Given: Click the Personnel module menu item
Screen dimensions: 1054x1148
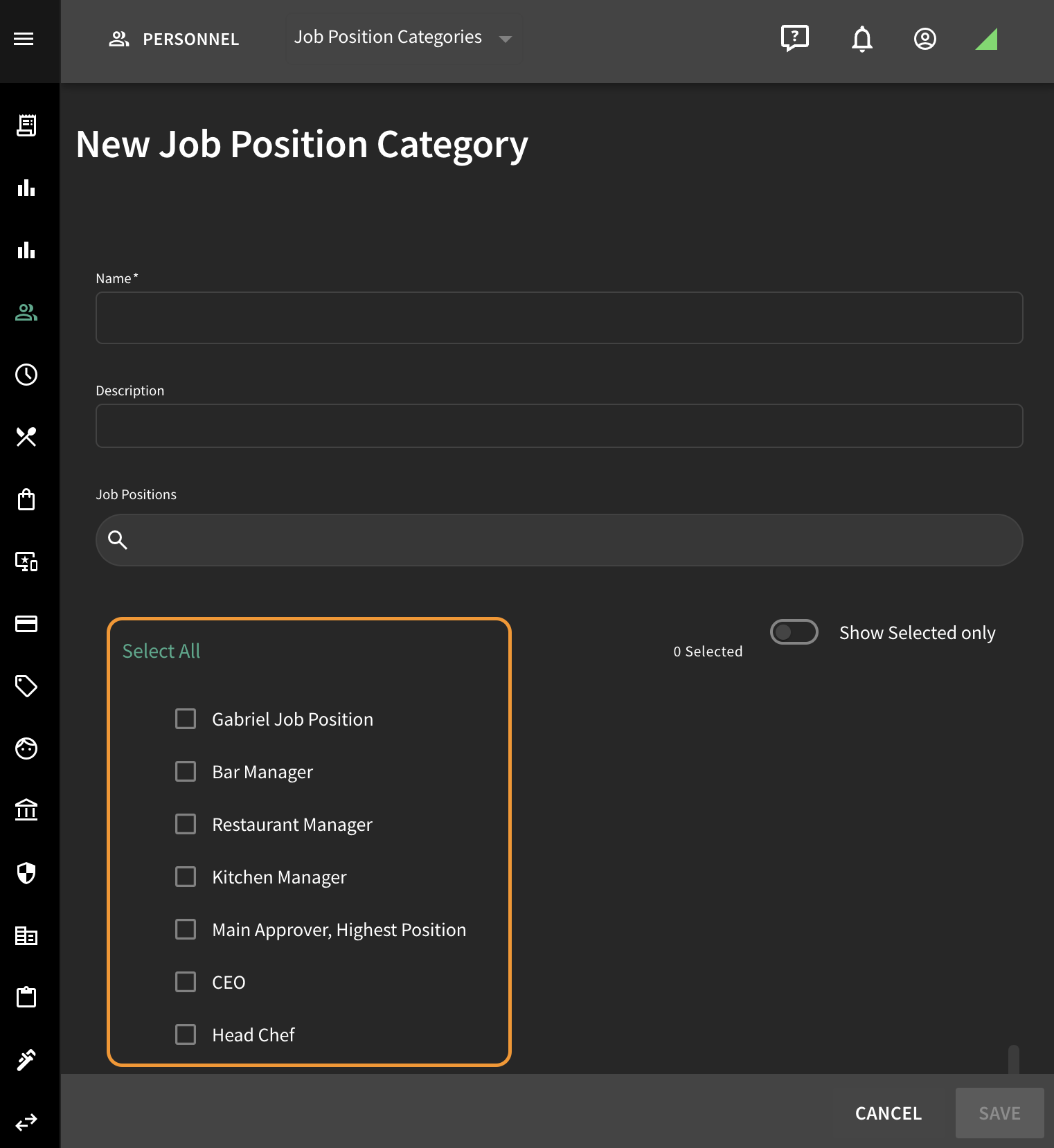Looking at the screenshot, I should pos(174,39).
